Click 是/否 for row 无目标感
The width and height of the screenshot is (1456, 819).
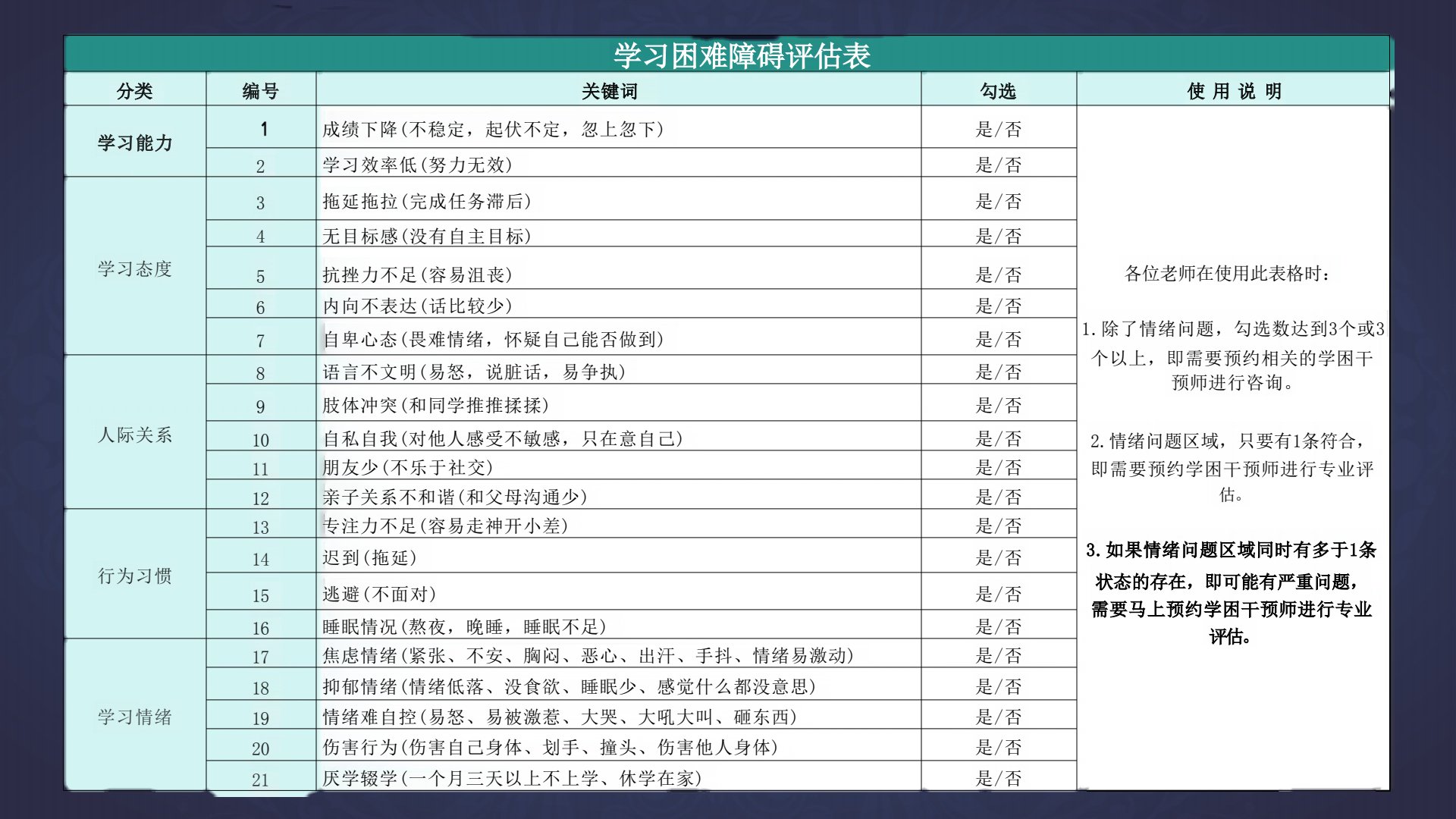click(x=998, y=236)
